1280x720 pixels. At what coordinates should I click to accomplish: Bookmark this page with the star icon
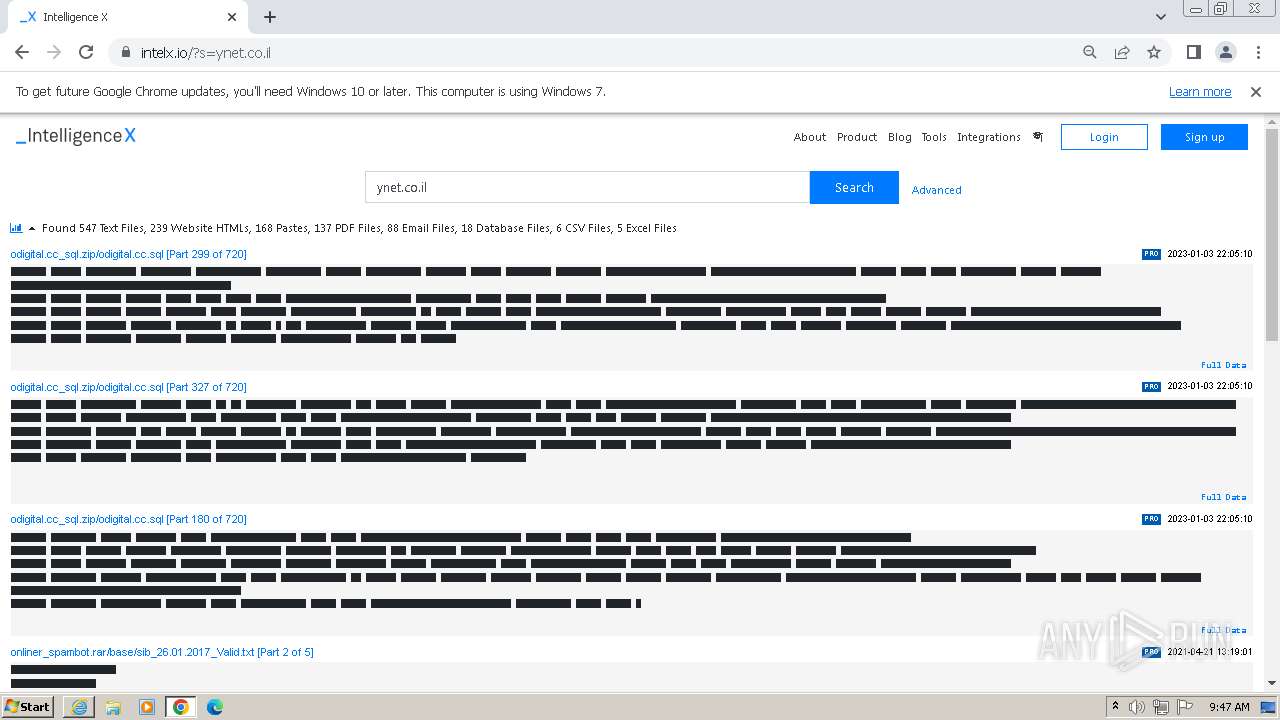[x=1154, y=52]
